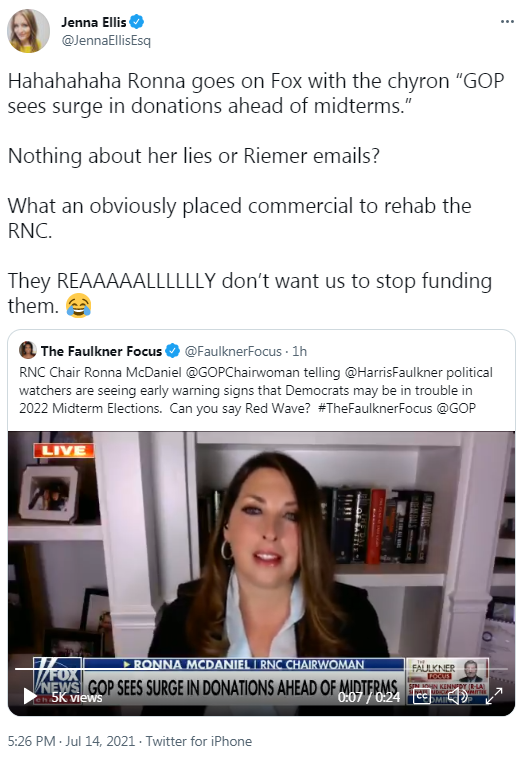Mute the video with speaker icon
The height and width of the screenshot is (762, 530).
click(458, 697)
